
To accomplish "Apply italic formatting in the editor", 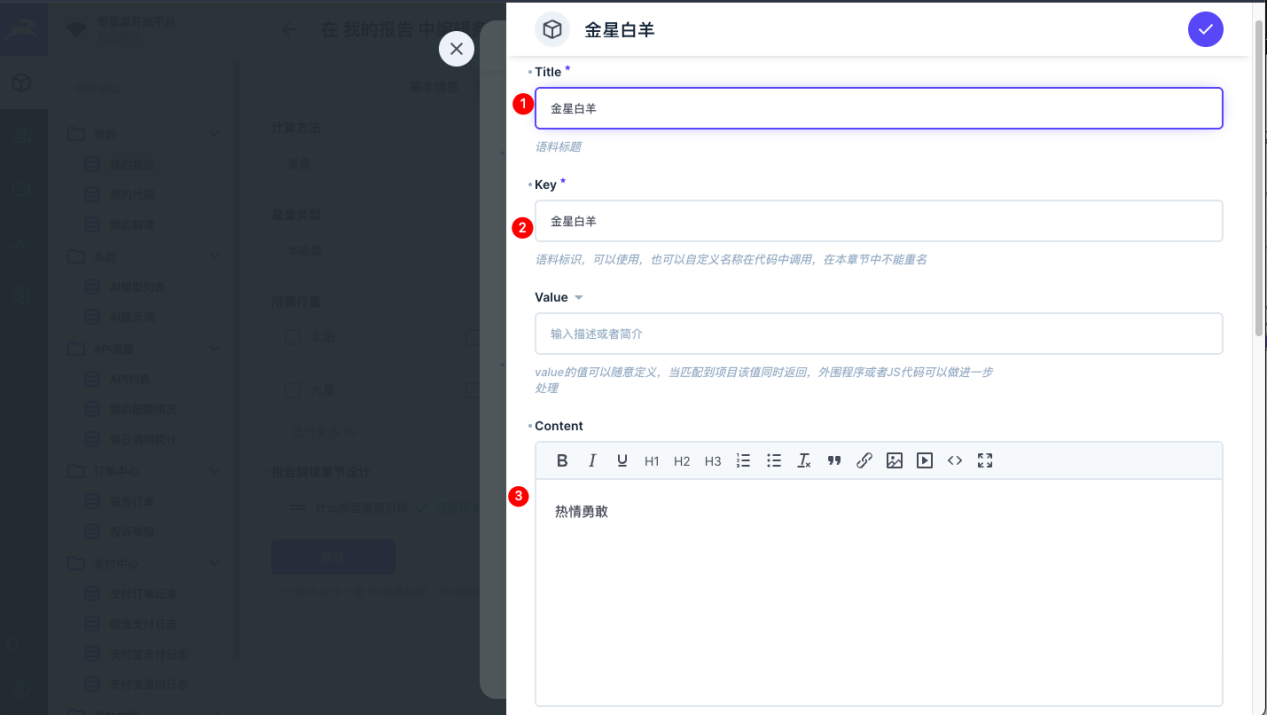I will [x=592, y=461].
